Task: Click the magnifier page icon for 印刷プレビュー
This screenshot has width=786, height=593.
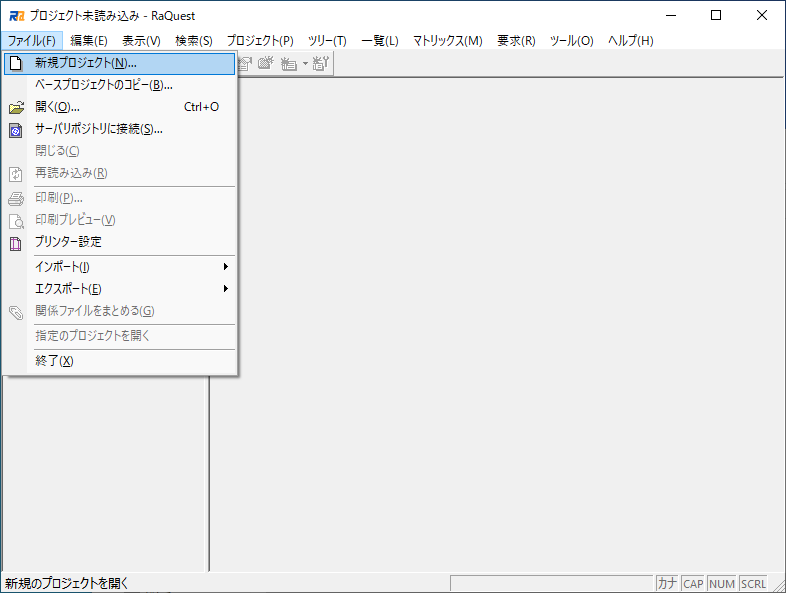Action: click(16, 221)
